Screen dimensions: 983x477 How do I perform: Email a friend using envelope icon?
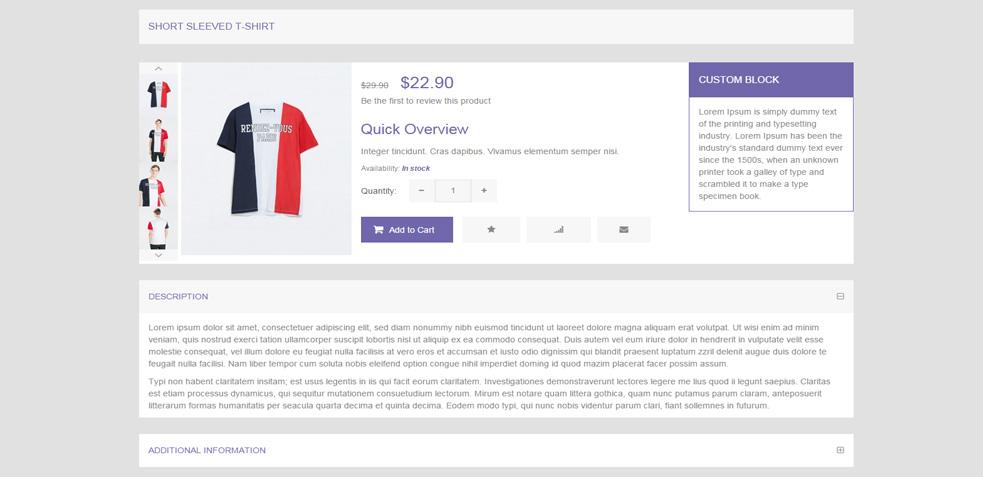coord(624,229)
